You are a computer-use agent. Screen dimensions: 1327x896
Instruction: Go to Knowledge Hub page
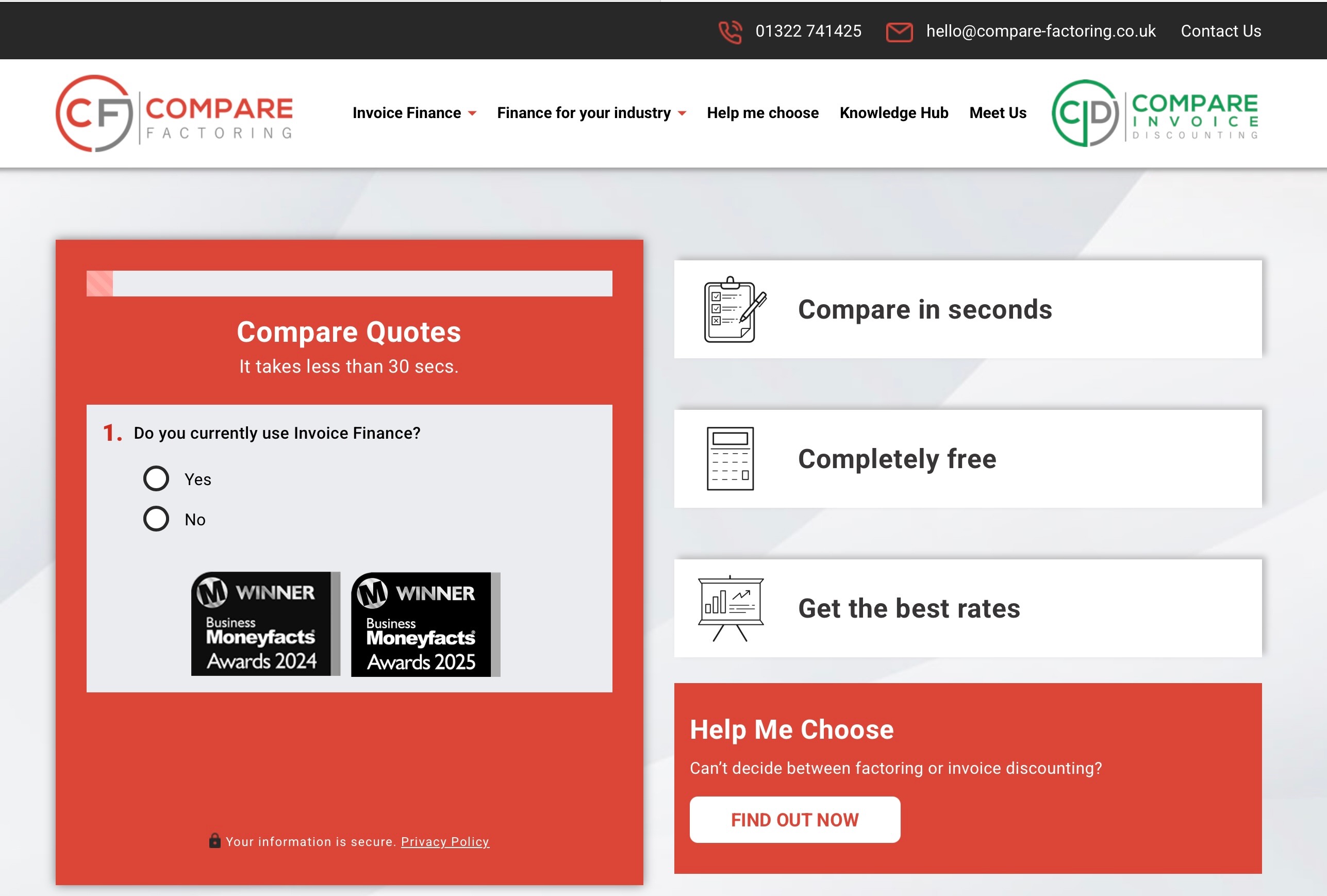pyautogui.click(x=893, y=113)
